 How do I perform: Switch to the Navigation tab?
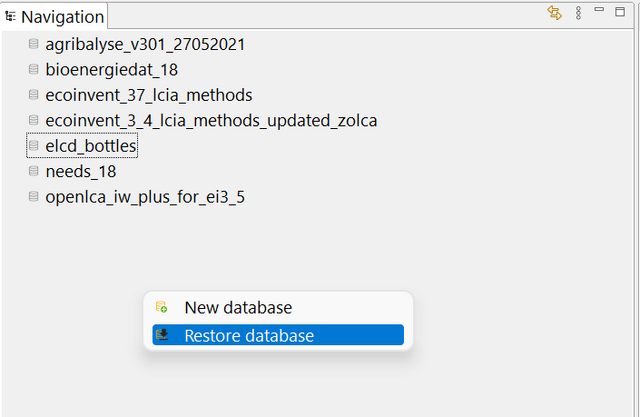coord(54,17)
